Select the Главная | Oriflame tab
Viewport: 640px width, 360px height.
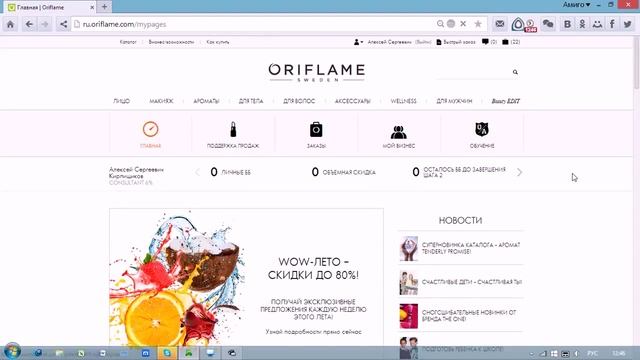pos(51,7)
